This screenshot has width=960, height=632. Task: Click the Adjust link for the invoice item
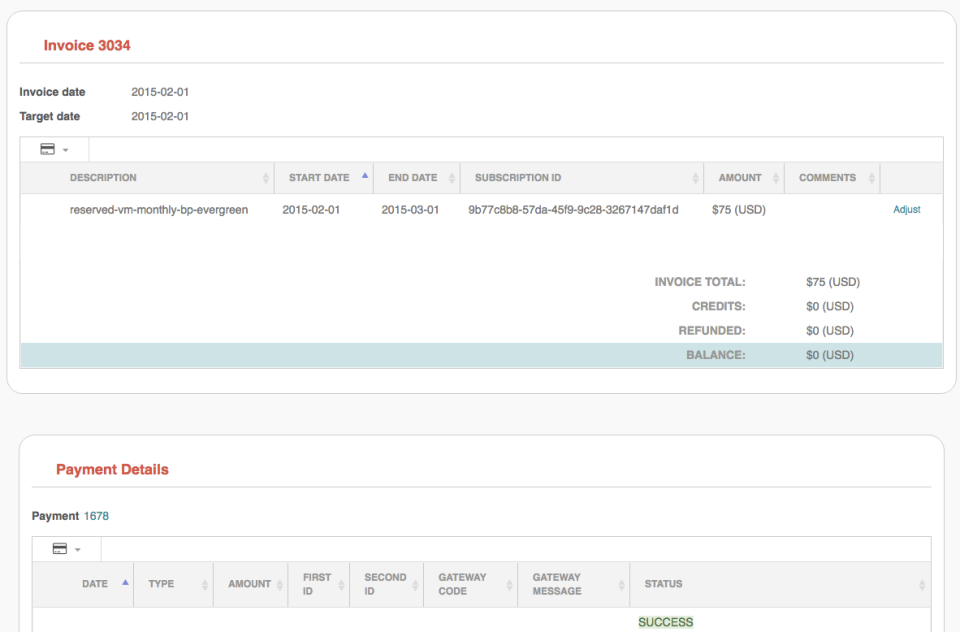(x=906, y=210)
